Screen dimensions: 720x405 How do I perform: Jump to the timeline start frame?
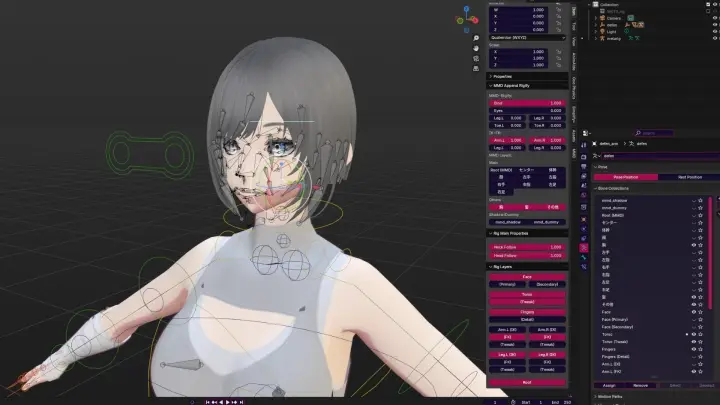[208, 402]
